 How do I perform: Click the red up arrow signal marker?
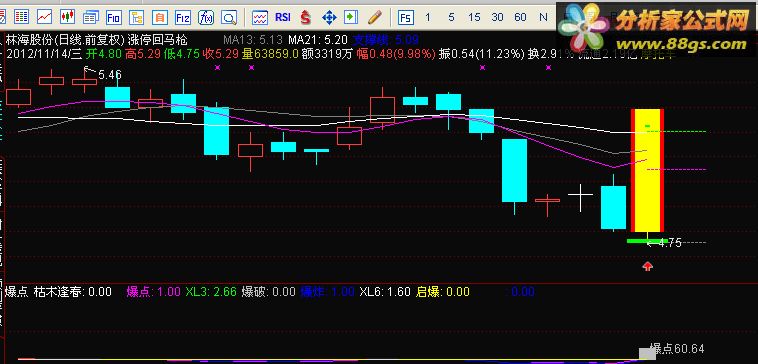point(647,266)
